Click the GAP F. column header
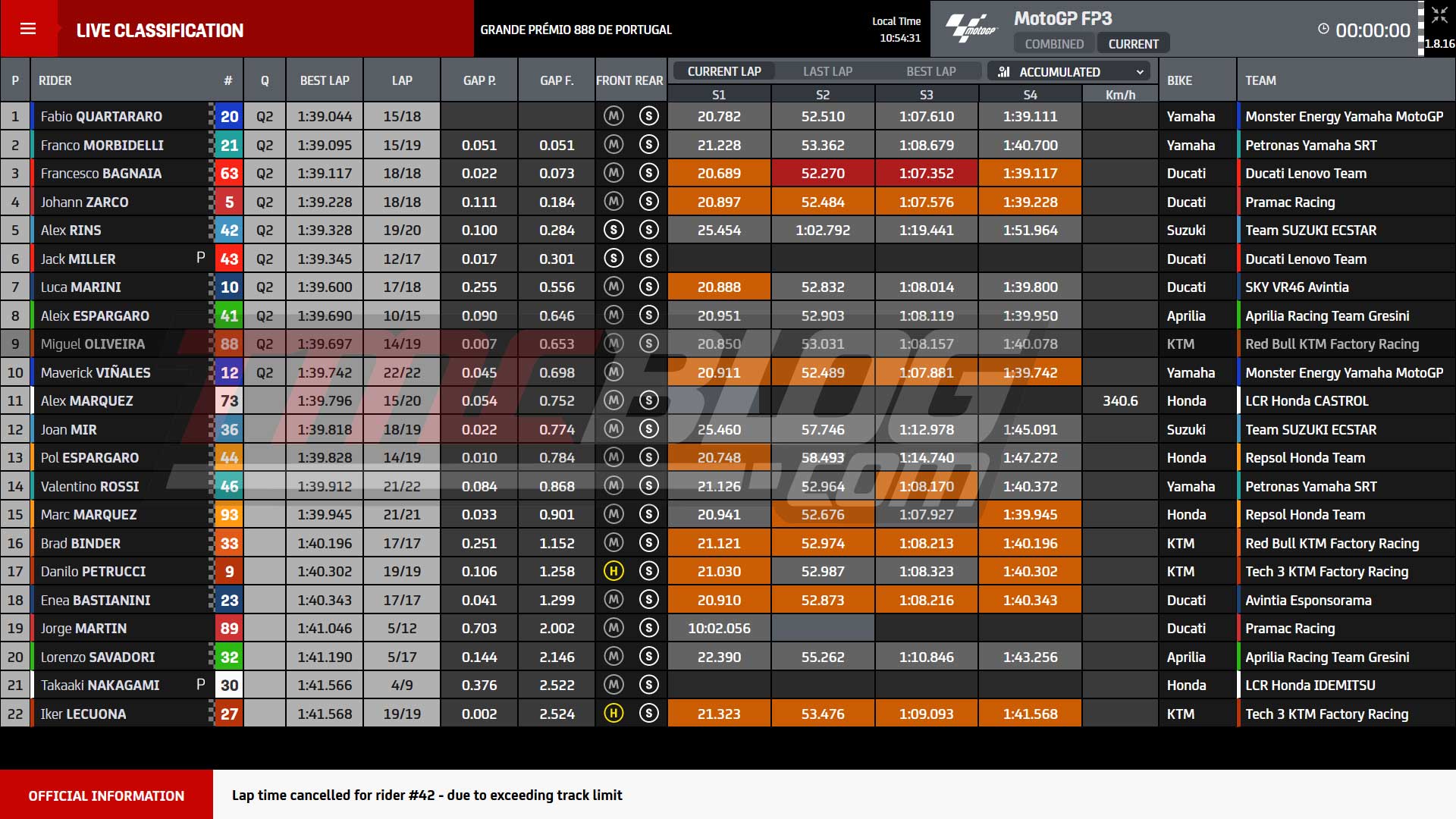Image resolution: width=1456 pixels, height=819 pixels. pos(557,80)
